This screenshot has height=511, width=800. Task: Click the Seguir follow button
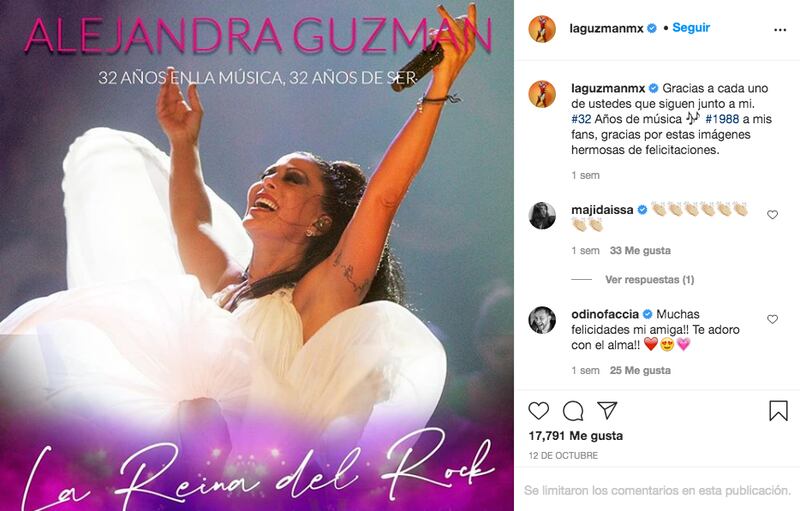tap(691, 28)
